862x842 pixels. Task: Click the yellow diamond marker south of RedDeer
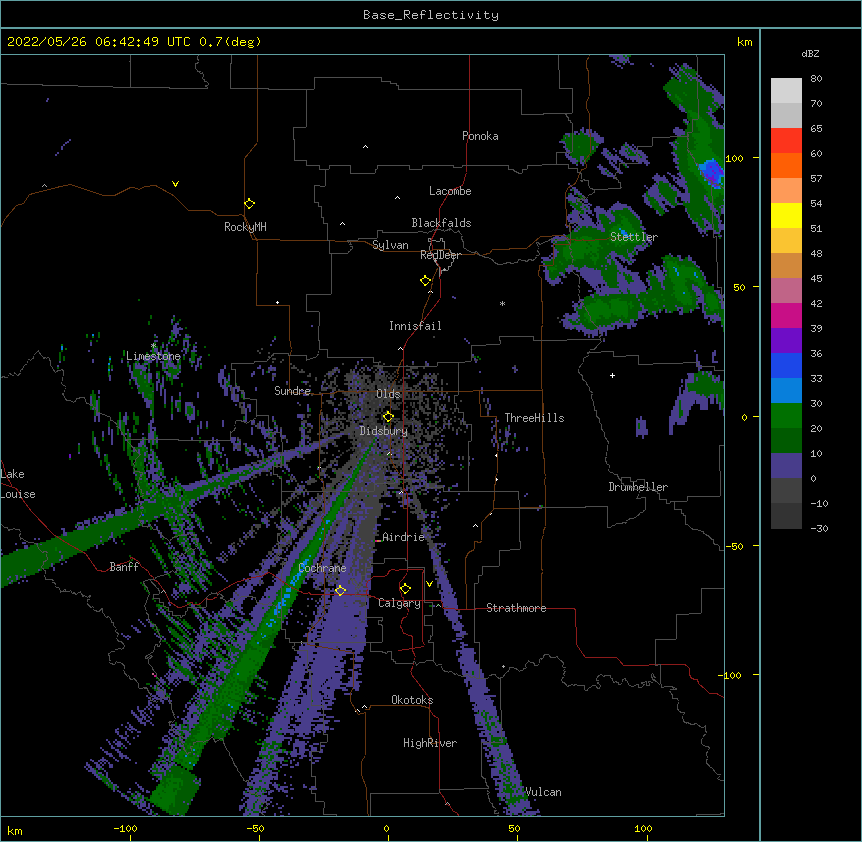tap(426, 281)
